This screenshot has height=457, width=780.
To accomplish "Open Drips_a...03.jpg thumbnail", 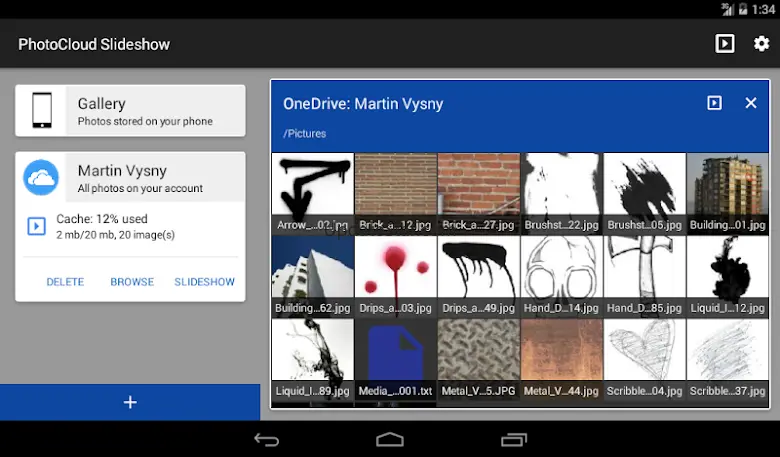I will pos(395,276).
